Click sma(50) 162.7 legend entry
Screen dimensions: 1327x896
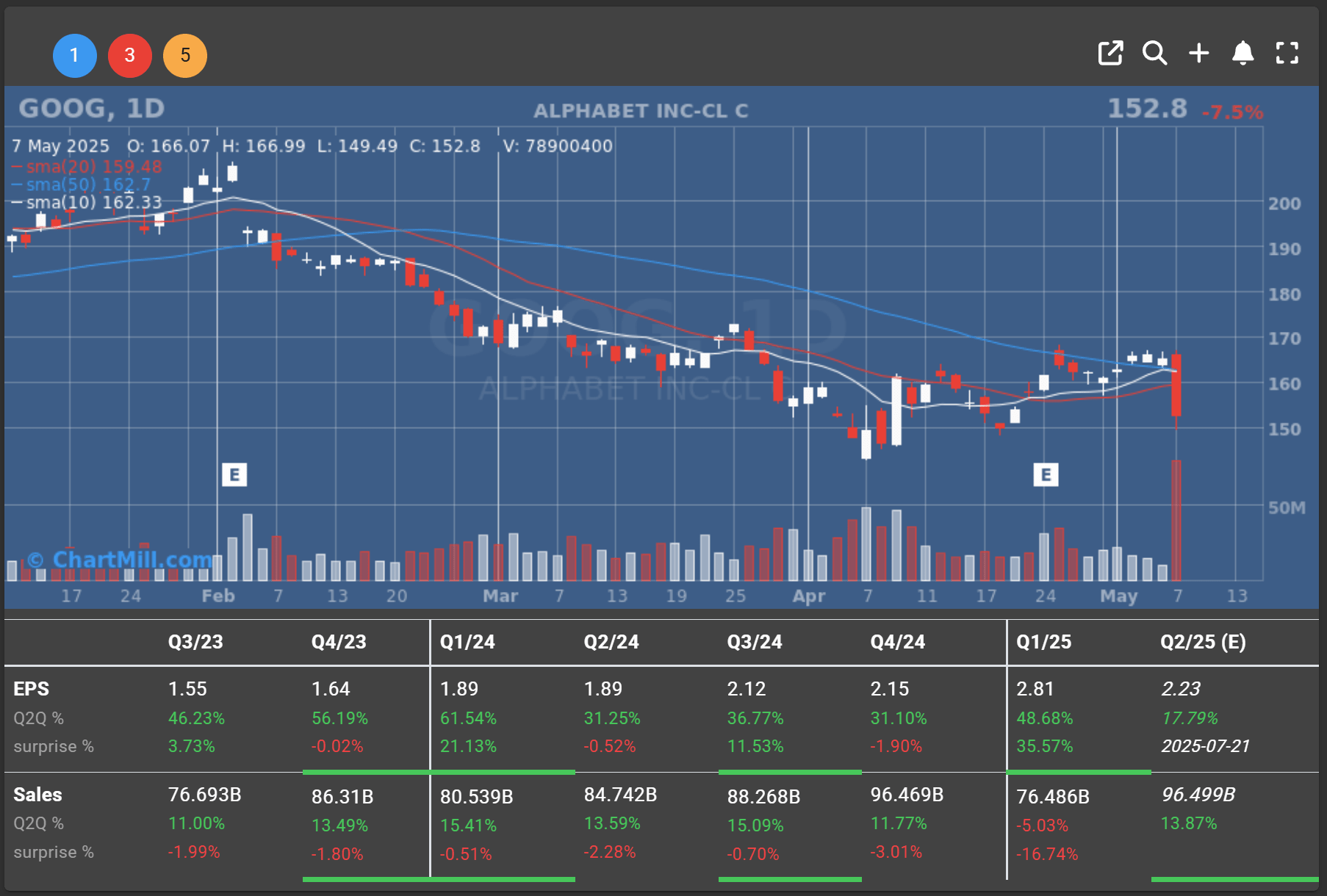point(82,184)
